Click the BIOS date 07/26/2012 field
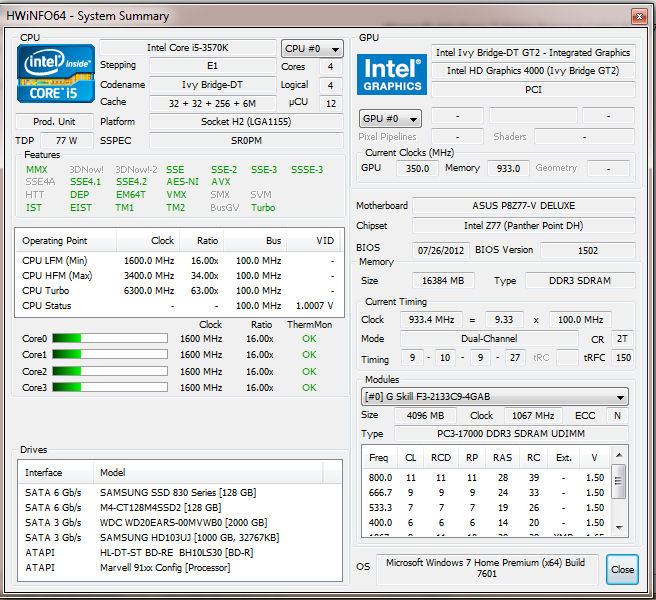656x600 pixels. (441, 250)
